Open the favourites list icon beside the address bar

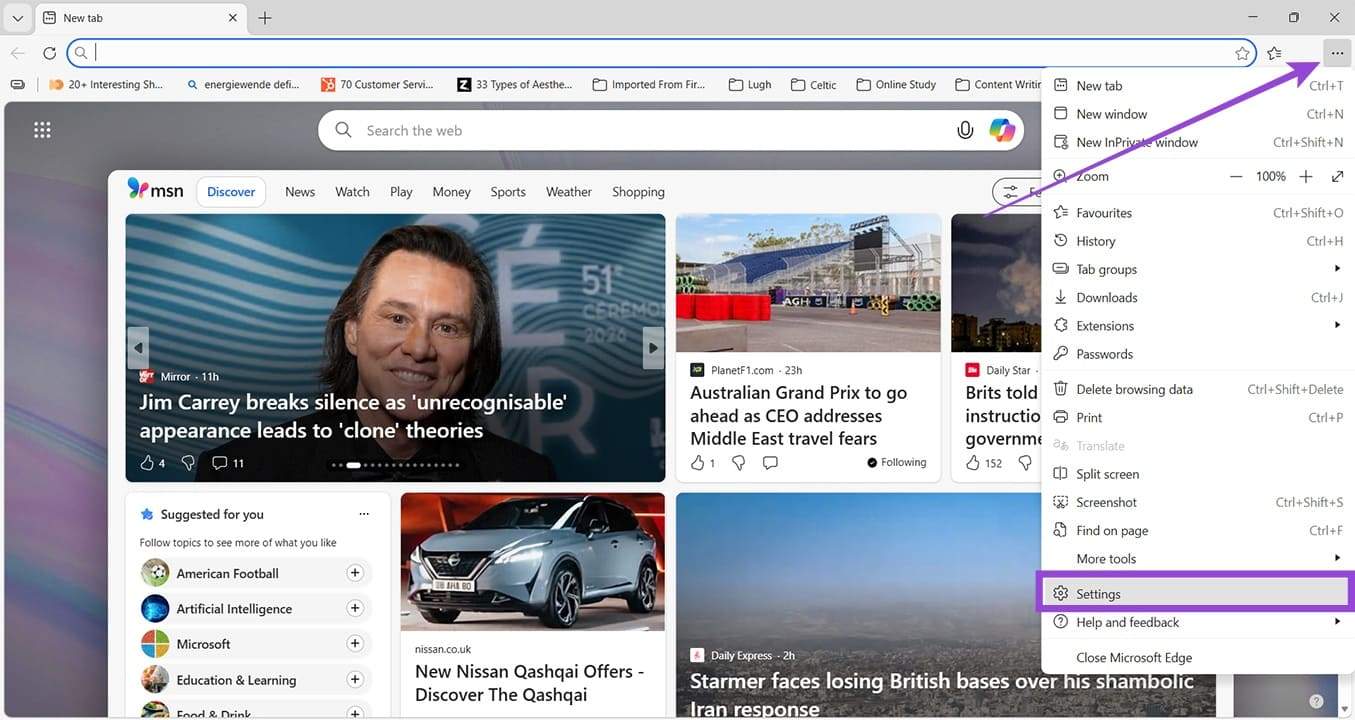[1274, 53]
